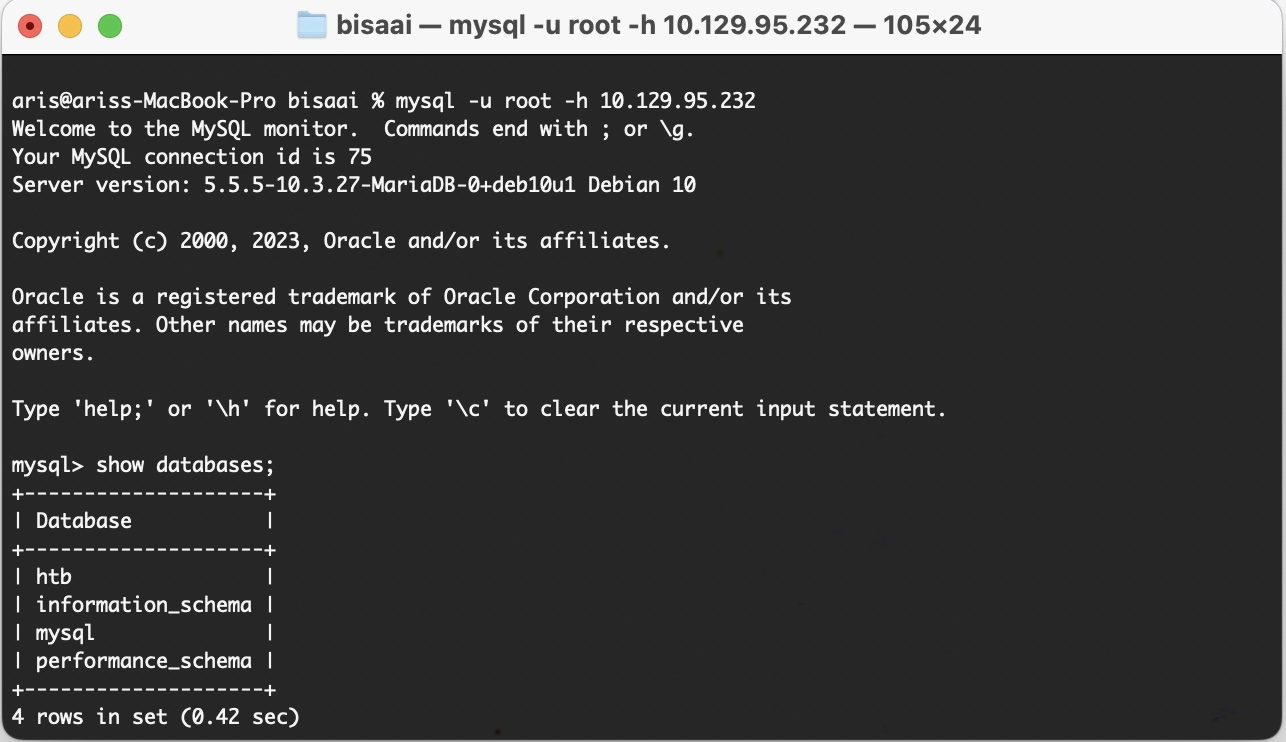Click "performance_schema" in the results table
The width and height of the screenshot is (1286, 742).
click(x=144, y=661)
